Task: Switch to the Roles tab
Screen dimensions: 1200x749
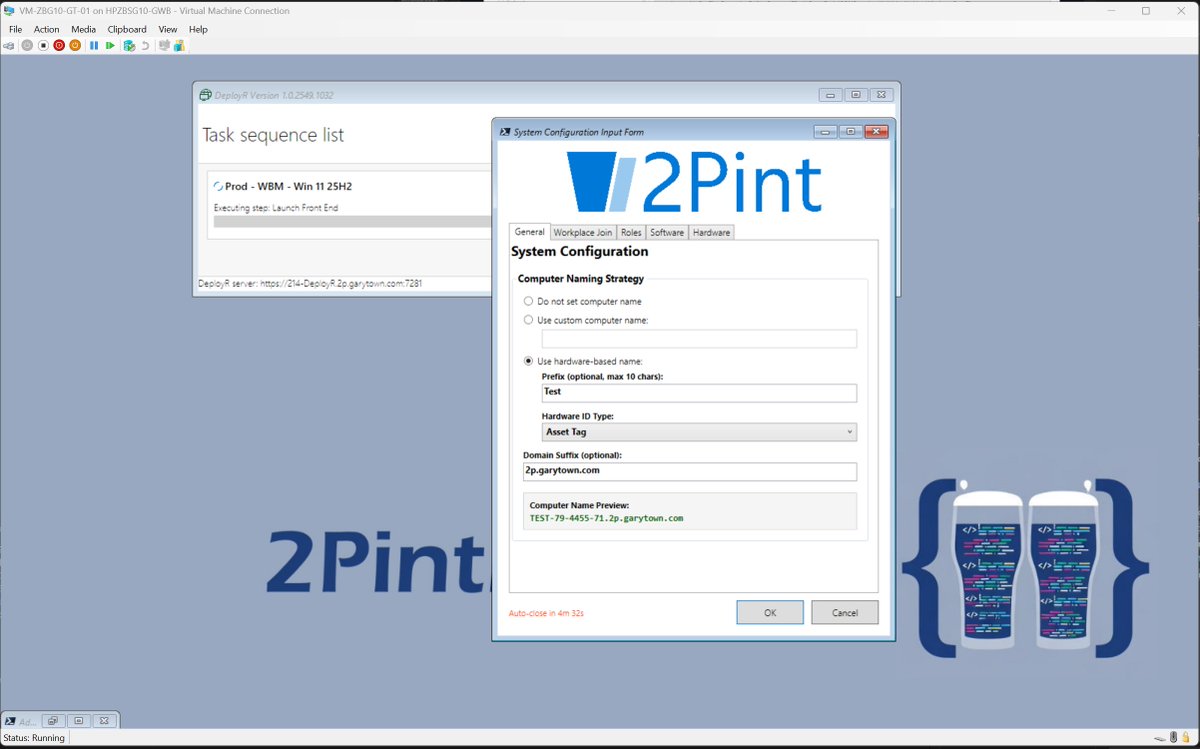Action: pyautogui.click(x=630, y=232)
